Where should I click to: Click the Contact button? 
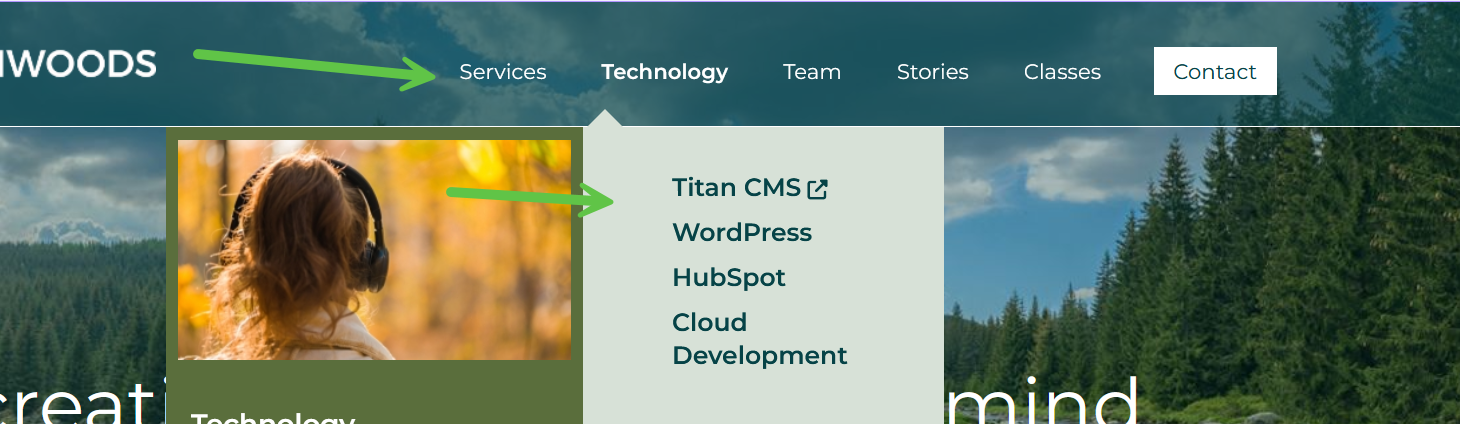[1215, 71]
